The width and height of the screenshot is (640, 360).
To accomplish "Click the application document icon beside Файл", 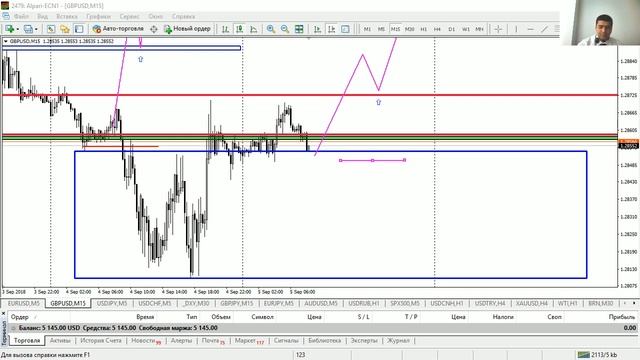I will pos(6,16).
